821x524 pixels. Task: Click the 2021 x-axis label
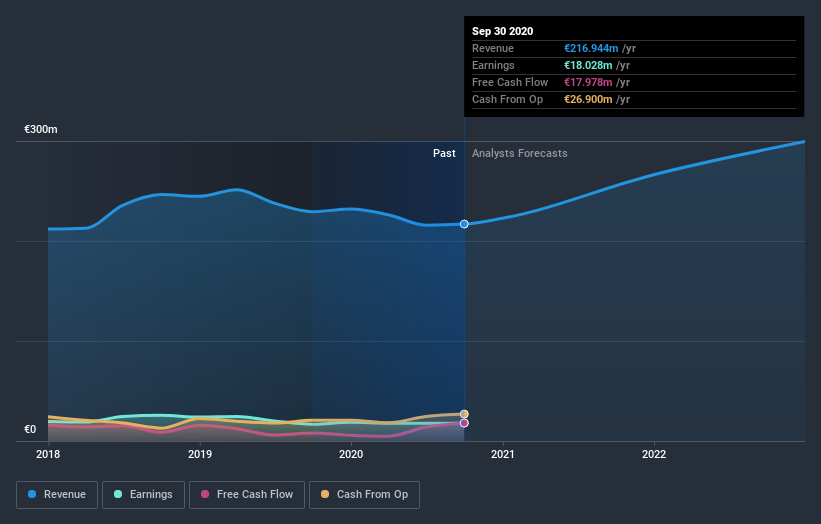click(x=503, y=454)
